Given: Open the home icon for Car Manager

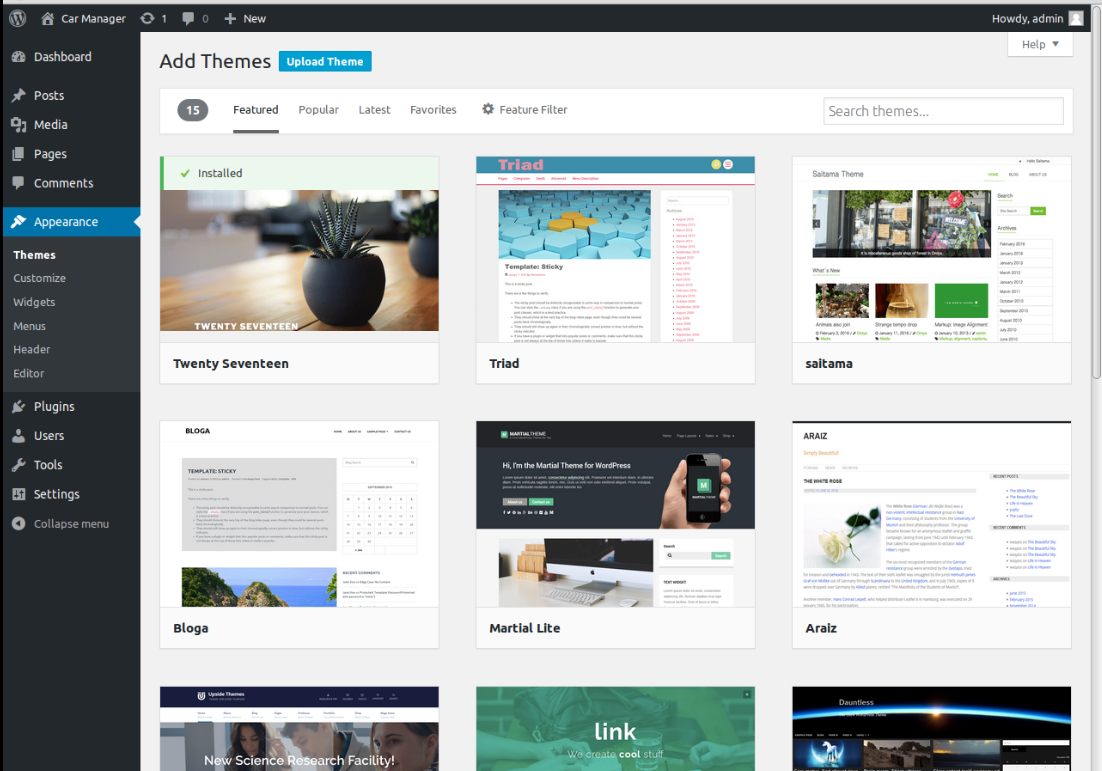Looking at the screenshot, I should coord(47,18).
